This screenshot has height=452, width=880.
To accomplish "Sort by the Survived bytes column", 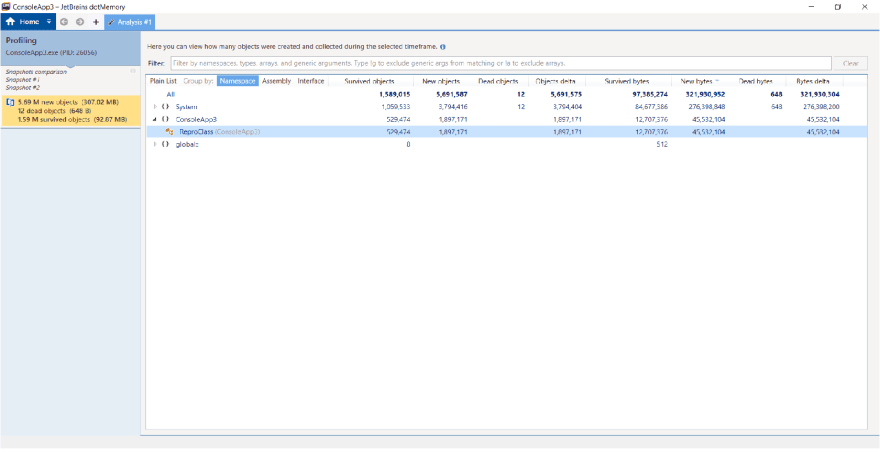I will tap(627, 81).
